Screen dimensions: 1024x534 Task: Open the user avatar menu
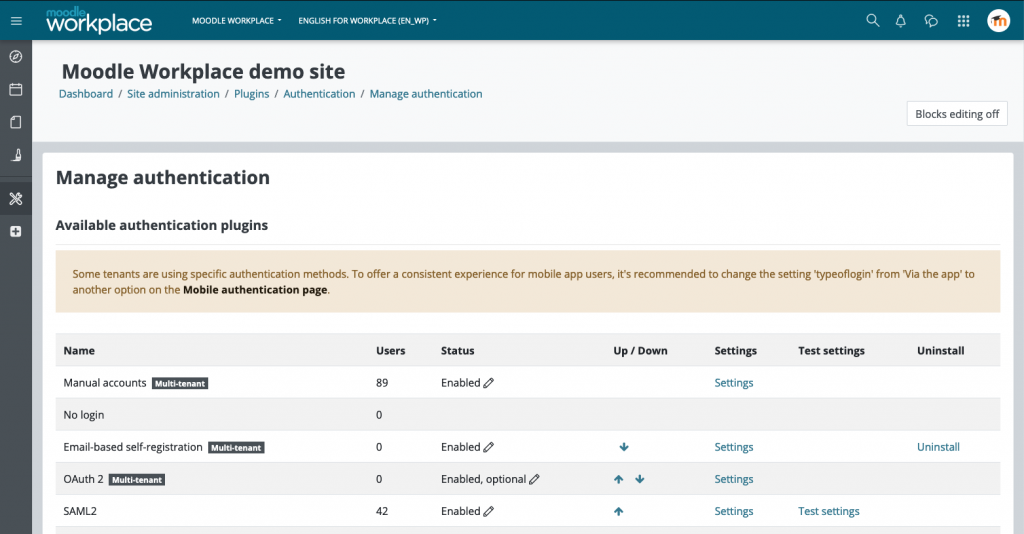[x=999, y=21]
